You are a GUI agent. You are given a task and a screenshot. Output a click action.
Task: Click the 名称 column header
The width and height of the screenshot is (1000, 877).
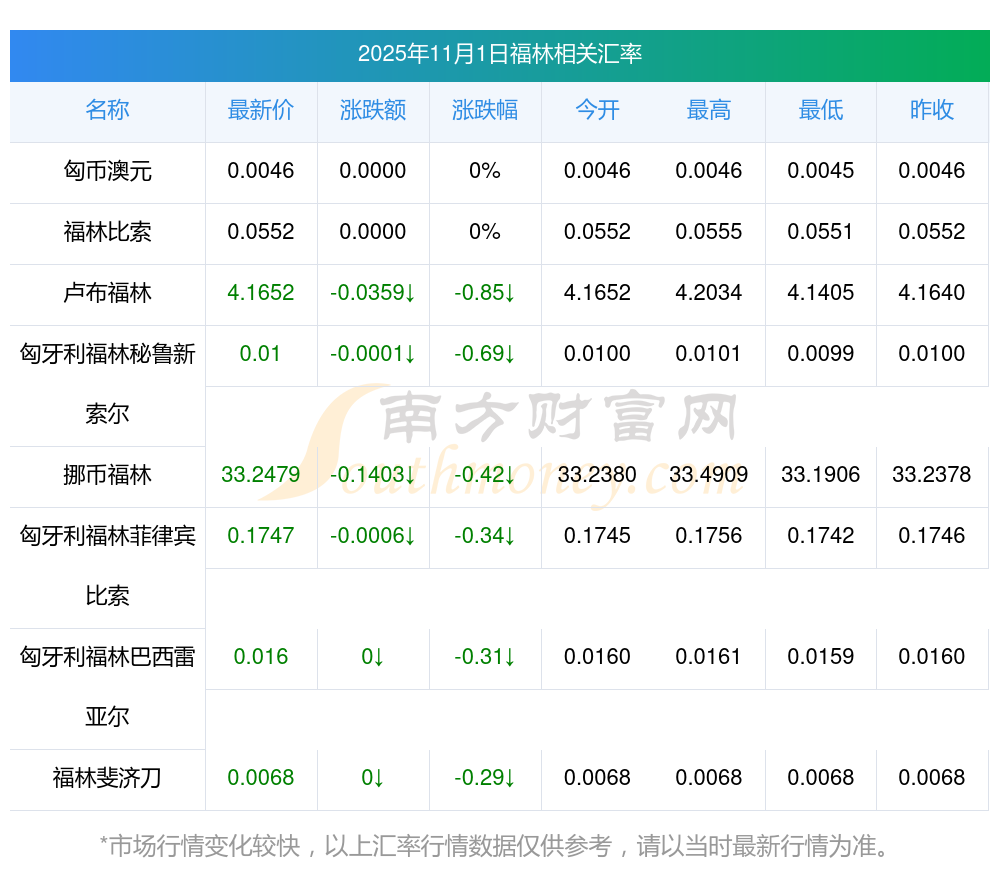[107, 111]
